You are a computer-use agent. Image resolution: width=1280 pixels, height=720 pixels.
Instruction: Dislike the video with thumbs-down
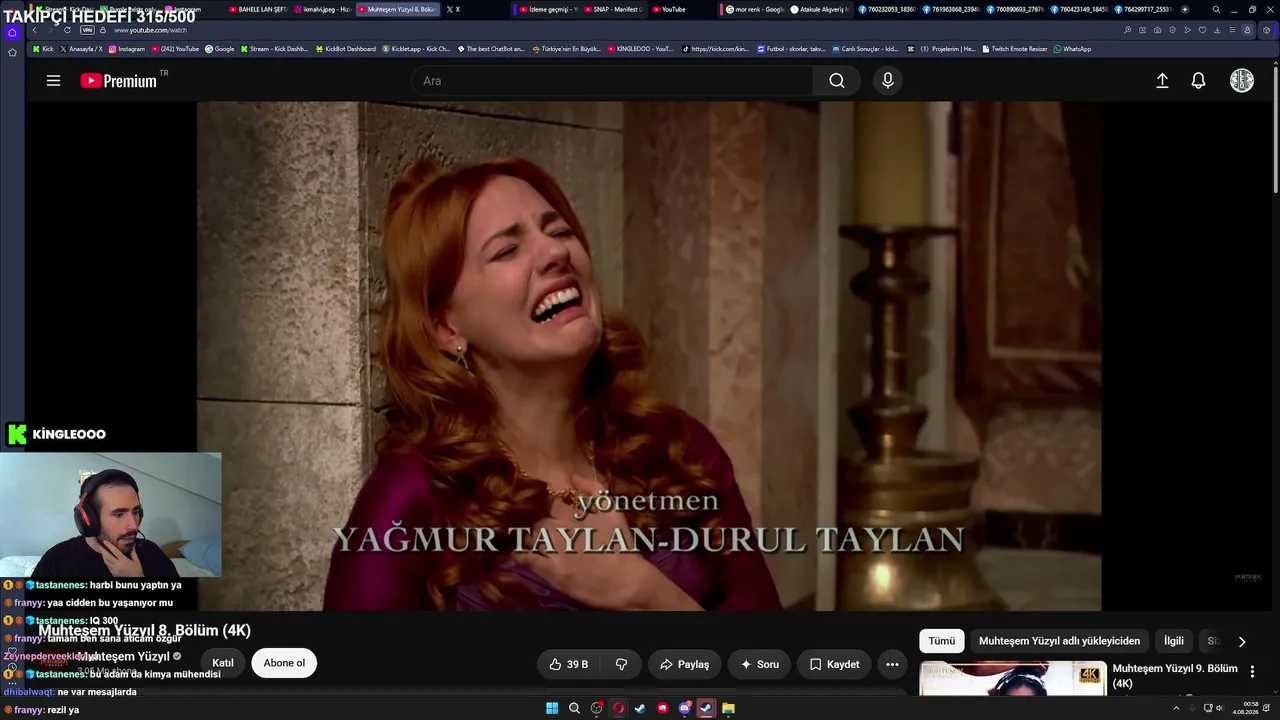point(621,664)
